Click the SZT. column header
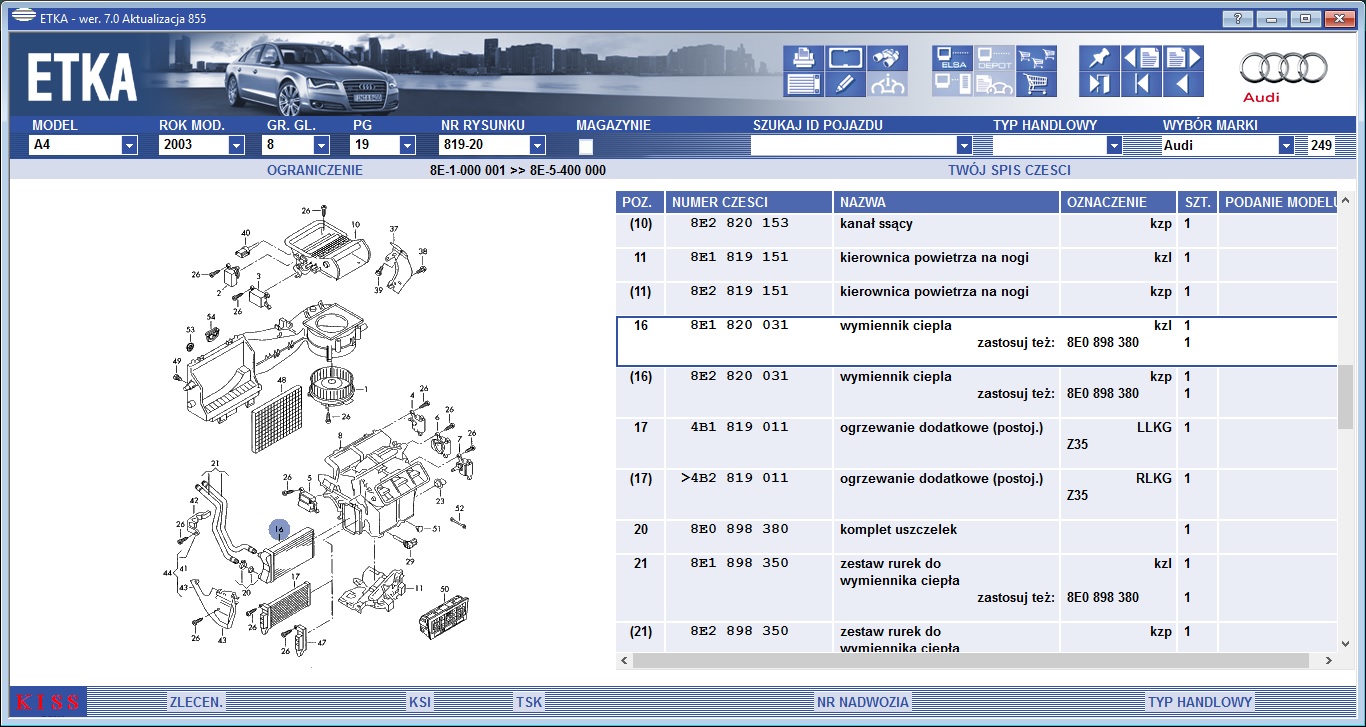This screenshot has width=1366, height=727. click(x=1197, y=202)
